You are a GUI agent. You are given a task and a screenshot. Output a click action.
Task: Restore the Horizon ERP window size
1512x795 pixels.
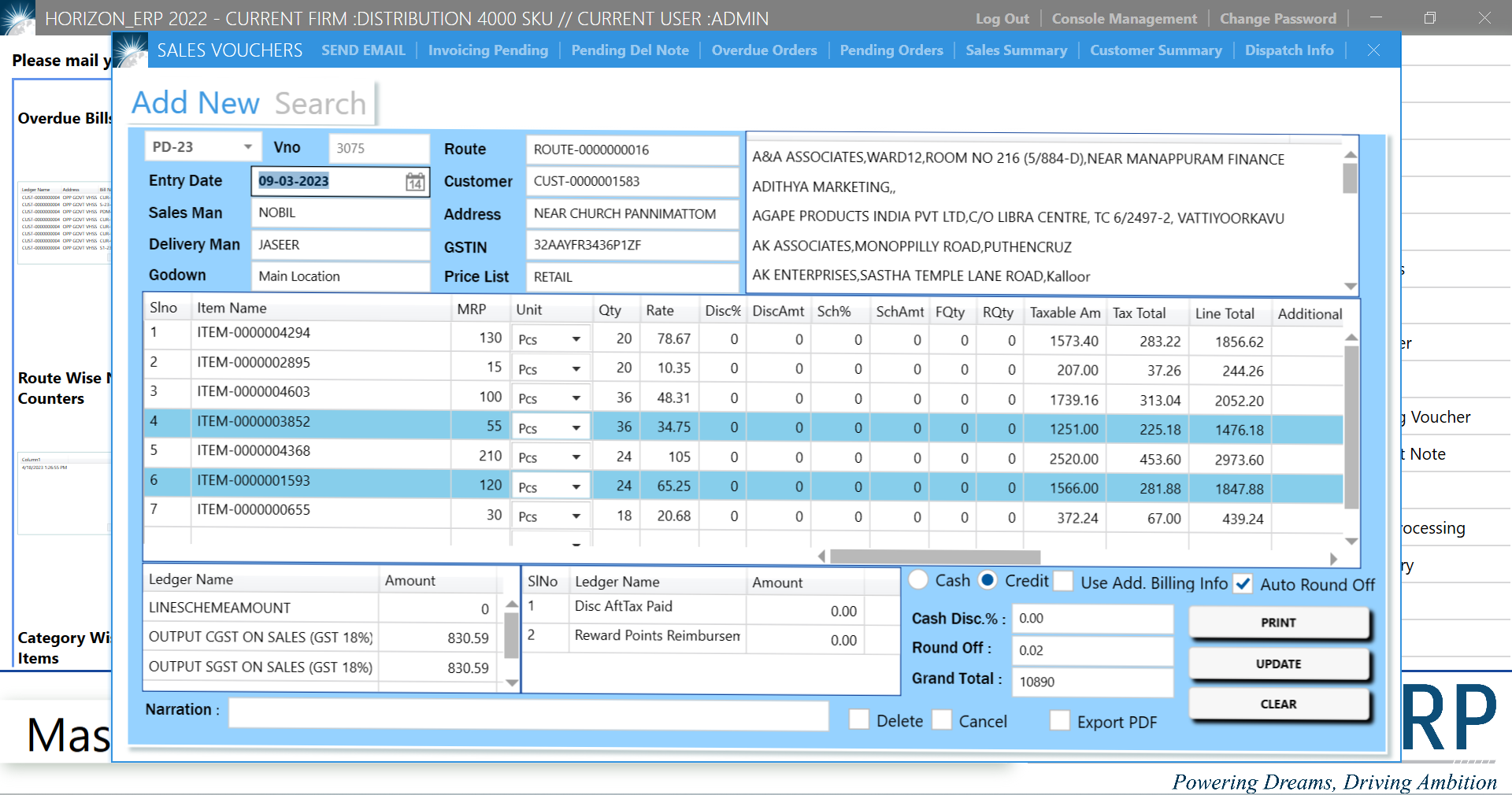(1430, 18)
